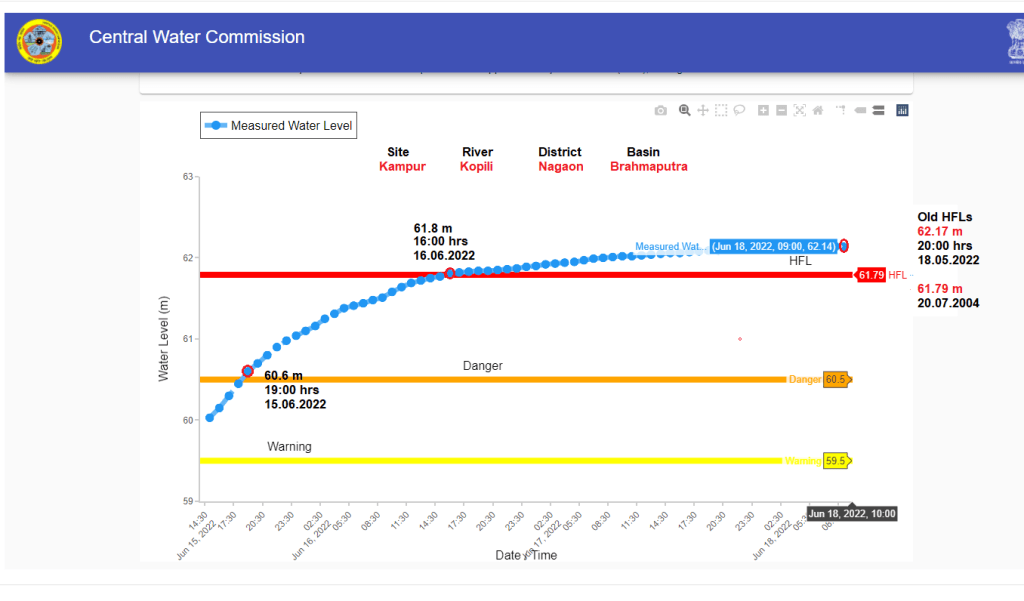Image resolution: width=1024 pixels, height=601 pixels.
Task: Enable show closest data on hover
Action: click(859, 111)
